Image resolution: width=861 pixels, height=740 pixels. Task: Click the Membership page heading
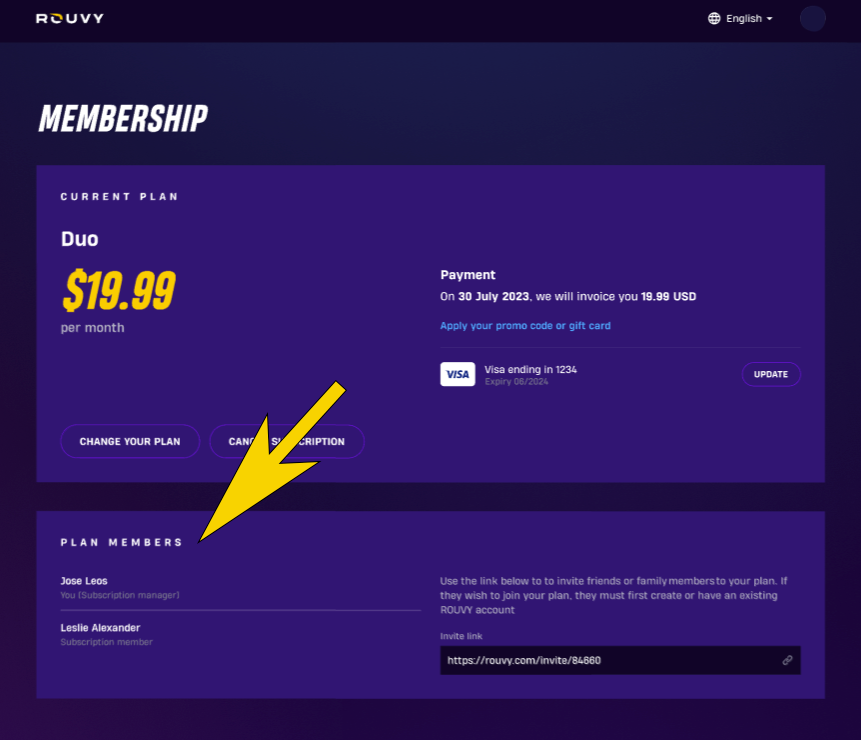click(x=123, y=119)
